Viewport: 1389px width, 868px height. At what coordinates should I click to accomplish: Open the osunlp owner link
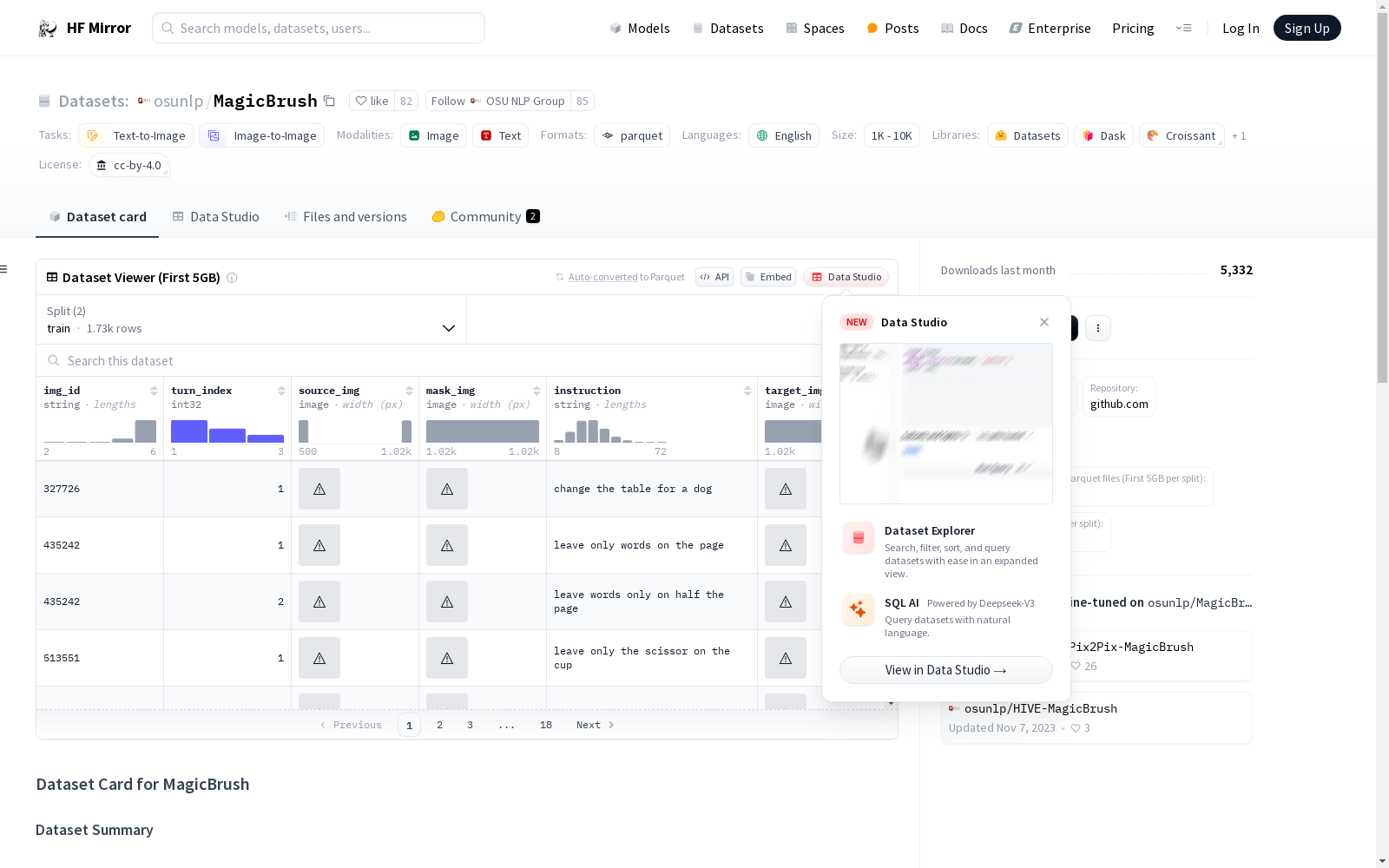[x=178, y=101]
